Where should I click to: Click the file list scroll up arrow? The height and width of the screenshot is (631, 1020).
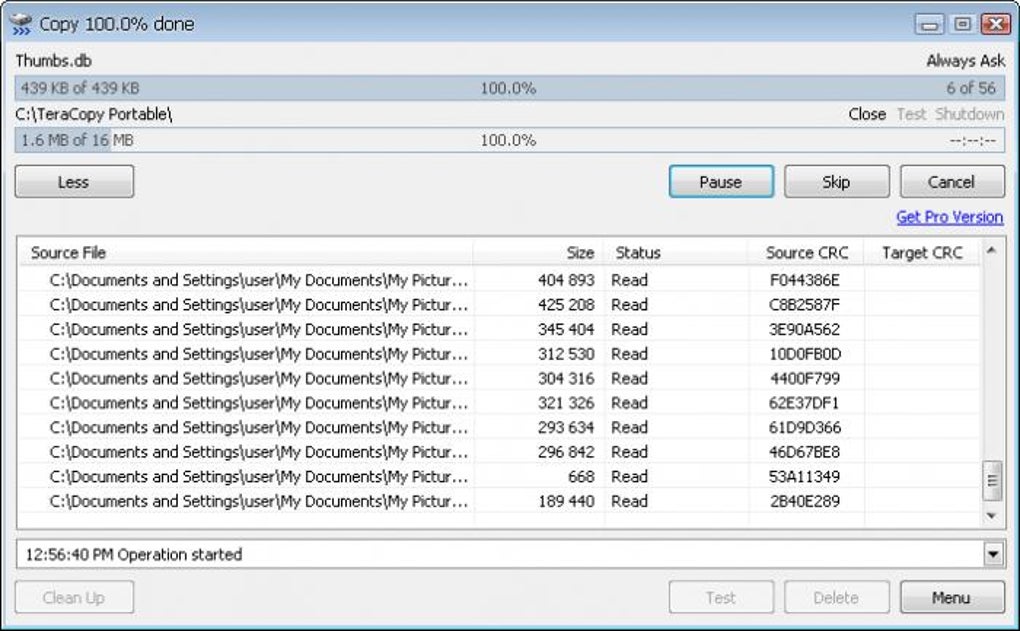point(991,250)
